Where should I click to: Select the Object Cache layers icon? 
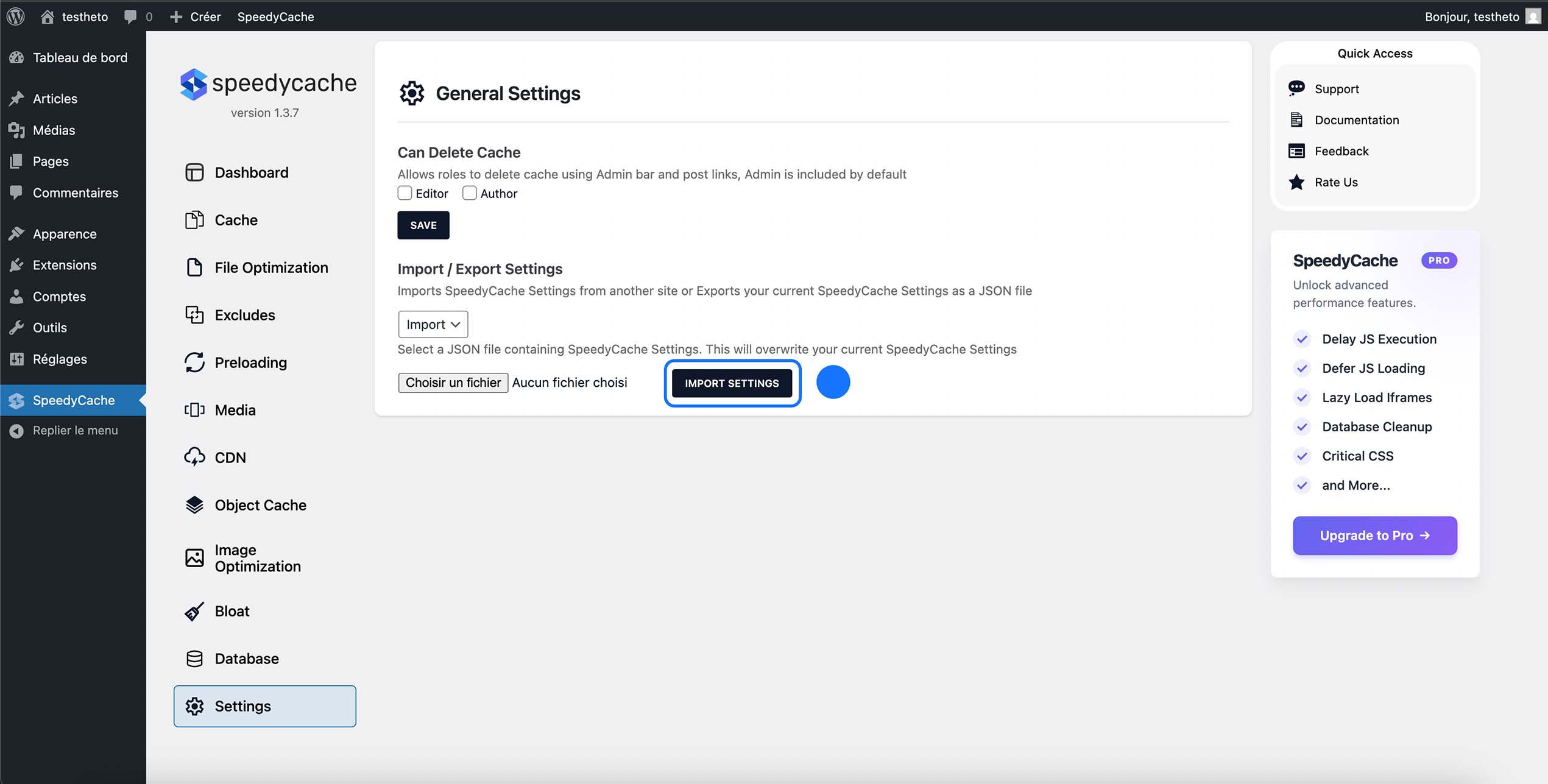194,505
